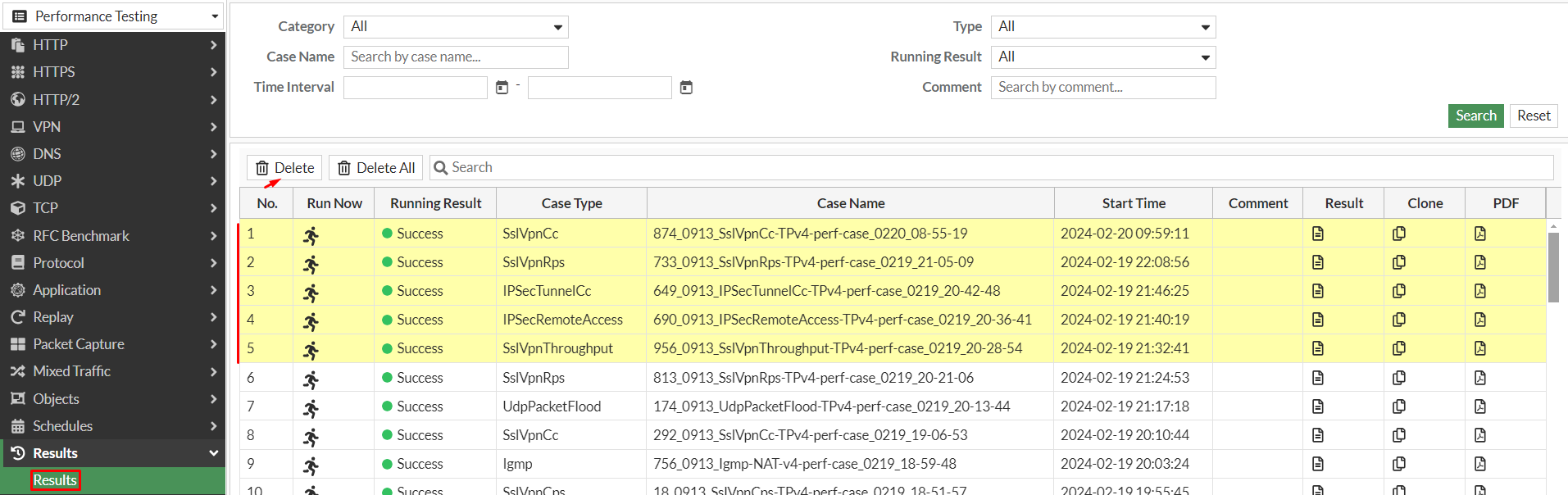Open start date calendar picker
Viewport: 1568px width, 495px height.
coord(502,88)
